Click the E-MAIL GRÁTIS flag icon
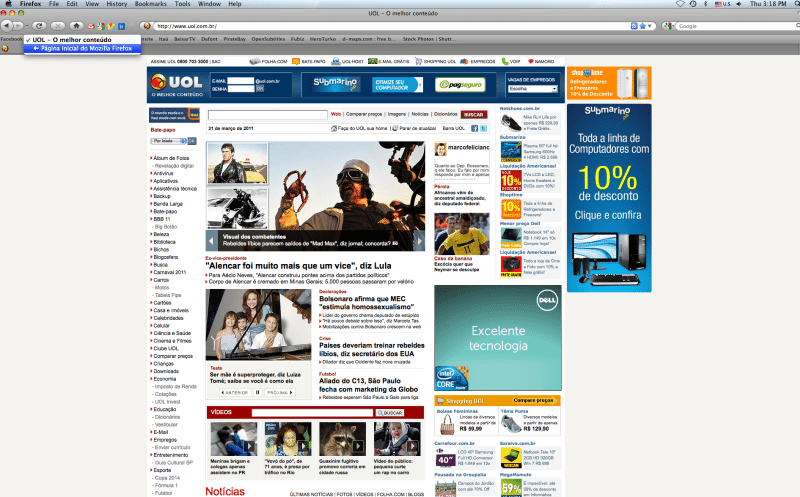This screenshot has height=497, width=800. [372, 61]
